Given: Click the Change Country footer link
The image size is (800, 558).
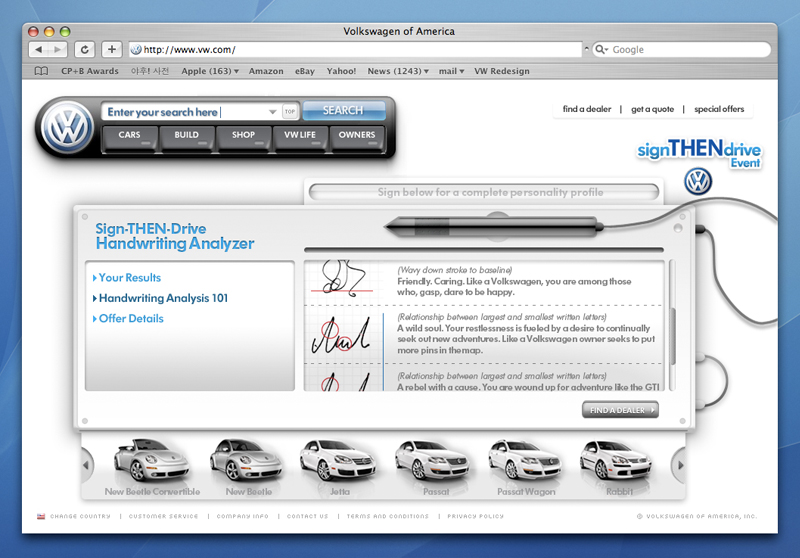Looking at the screenshot, I should [80, 516].
